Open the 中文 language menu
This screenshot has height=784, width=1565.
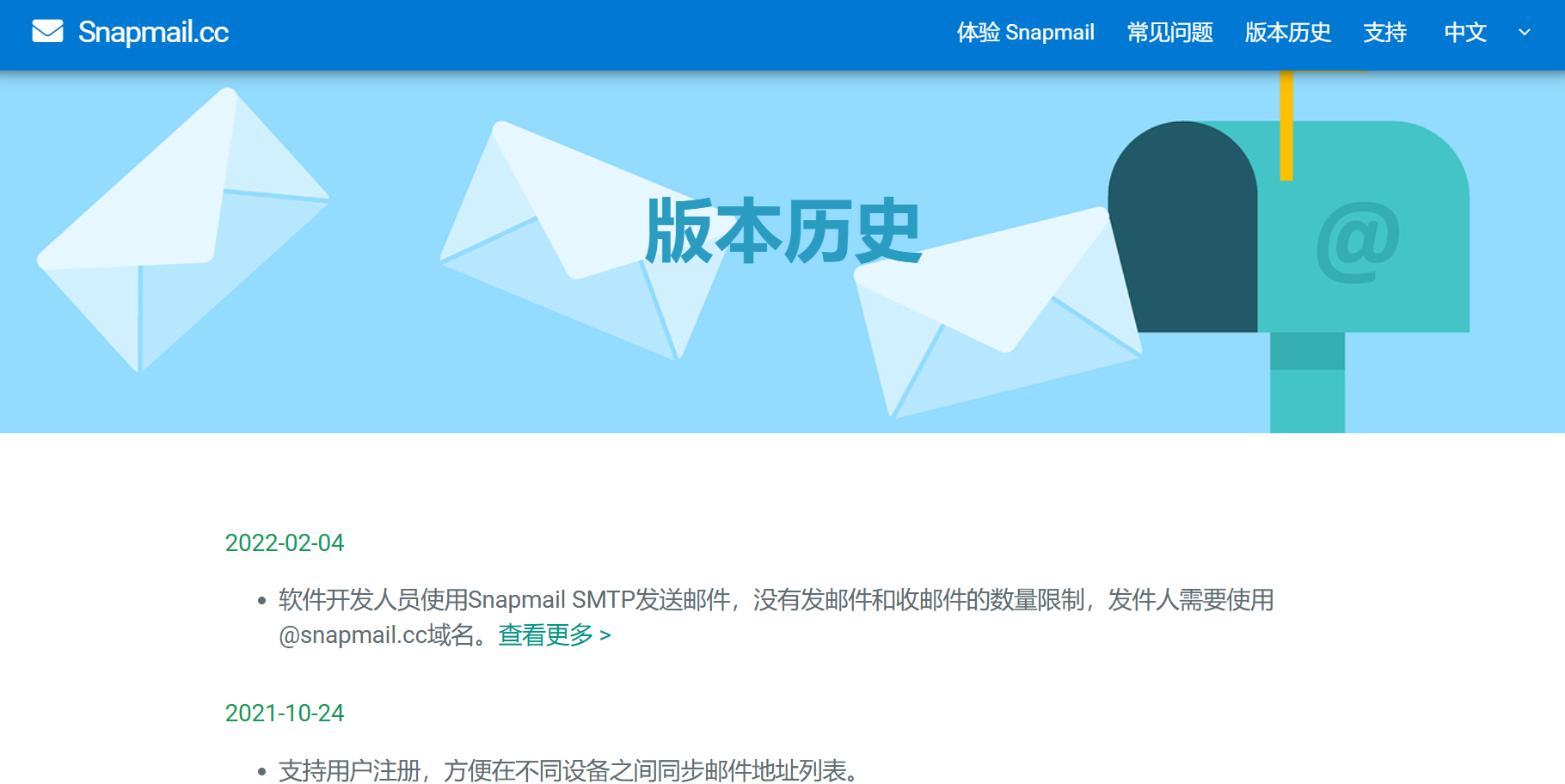pos(1465,33)
